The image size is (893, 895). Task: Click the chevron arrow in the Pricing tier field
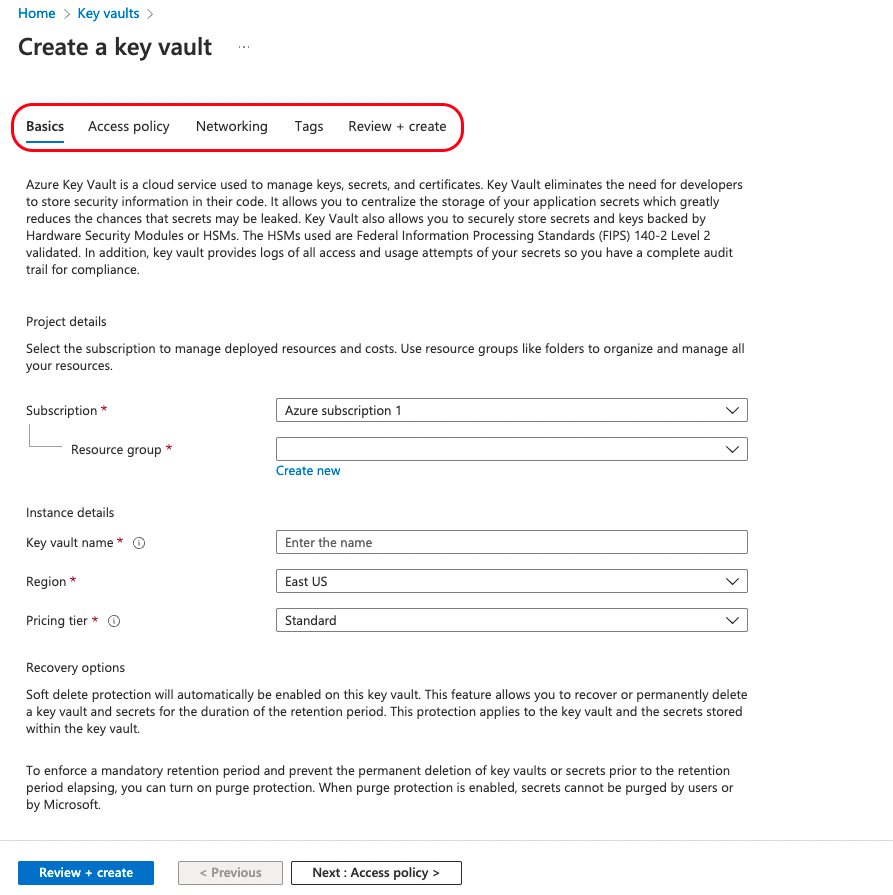coord(733,620)
